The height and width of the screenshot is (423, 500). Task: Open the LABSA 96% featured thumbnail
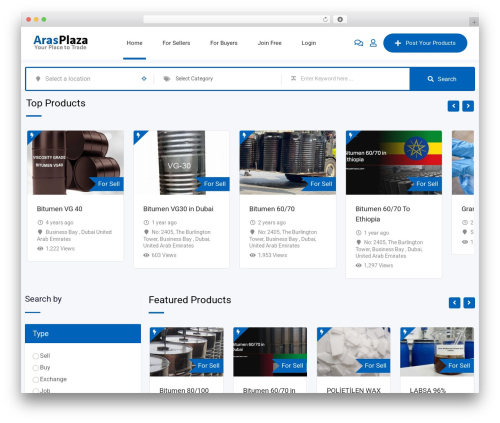coord(437,352)
